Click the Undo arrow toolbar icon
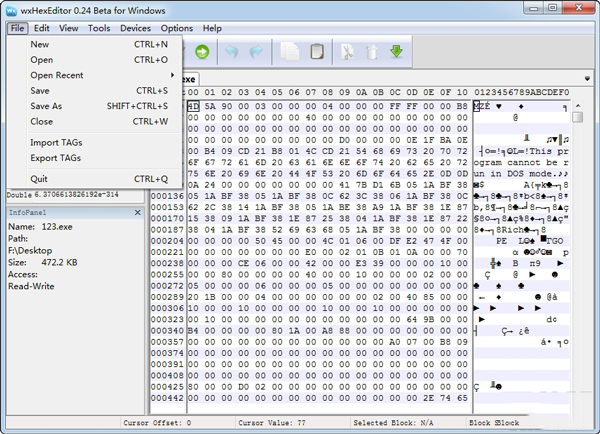 [232, 52]
